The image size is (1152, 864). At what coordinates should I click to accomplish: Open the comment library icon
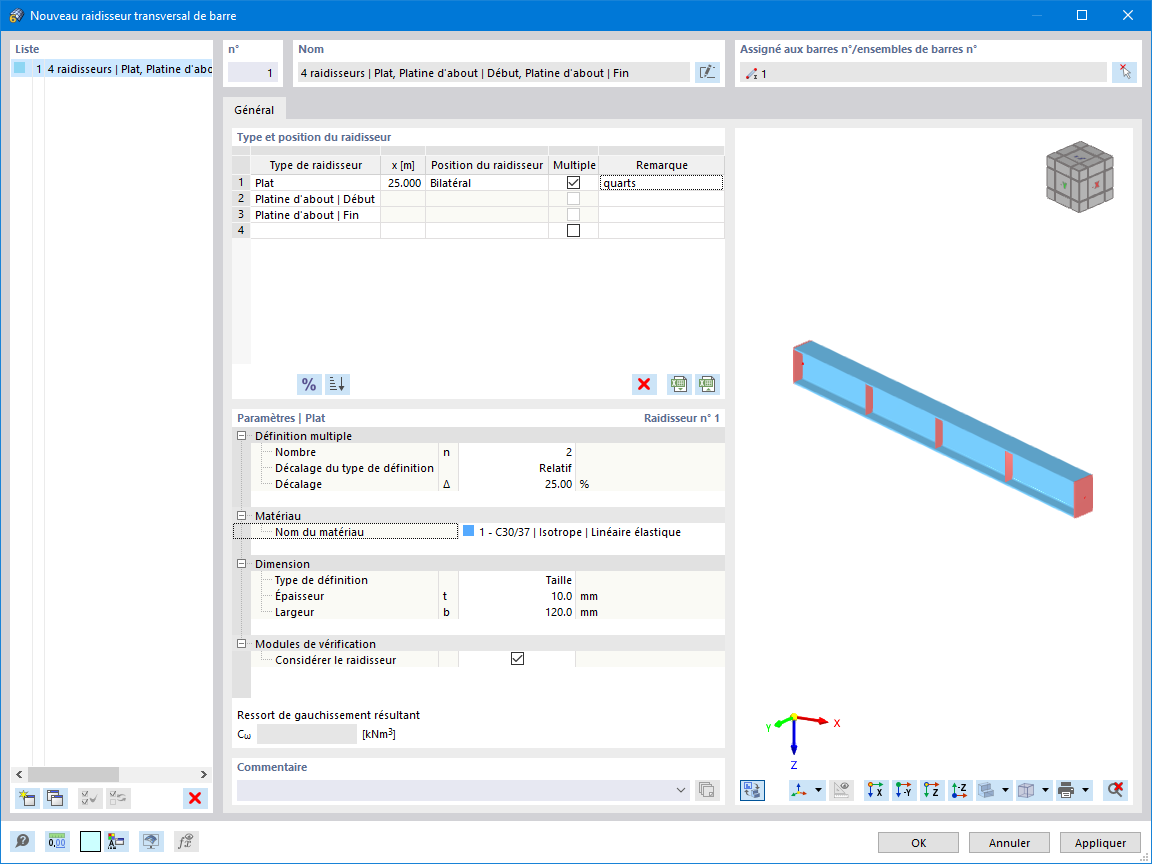tap(707, 790)
